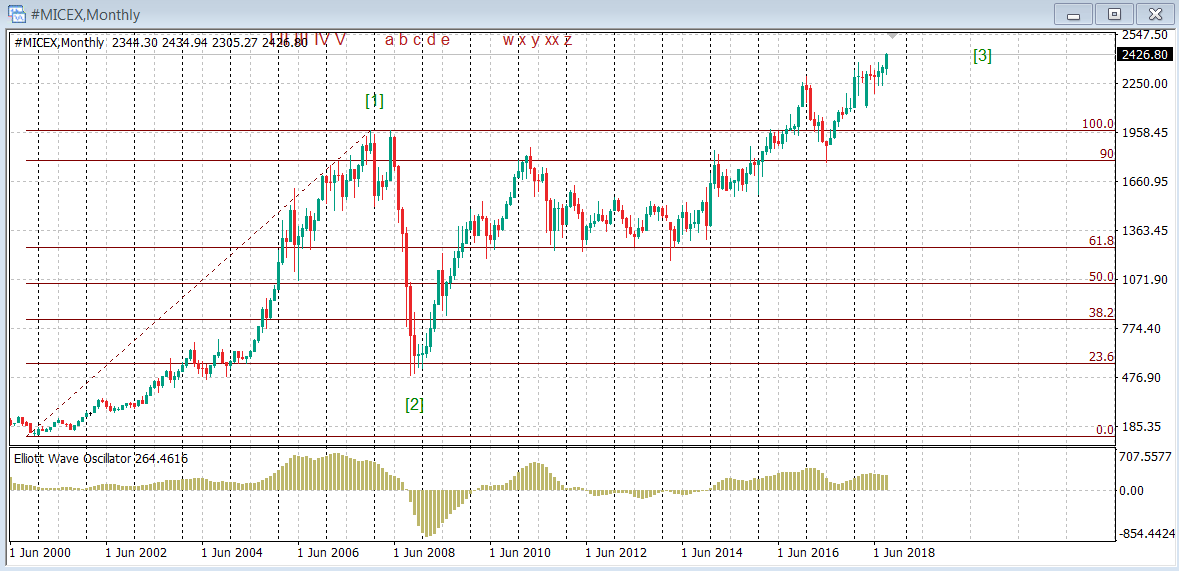Image resolution: width=1179 pixels, height=571 pixels.
Task: Click the time axis date 1 Jun 2012
Action: [616, 553]
